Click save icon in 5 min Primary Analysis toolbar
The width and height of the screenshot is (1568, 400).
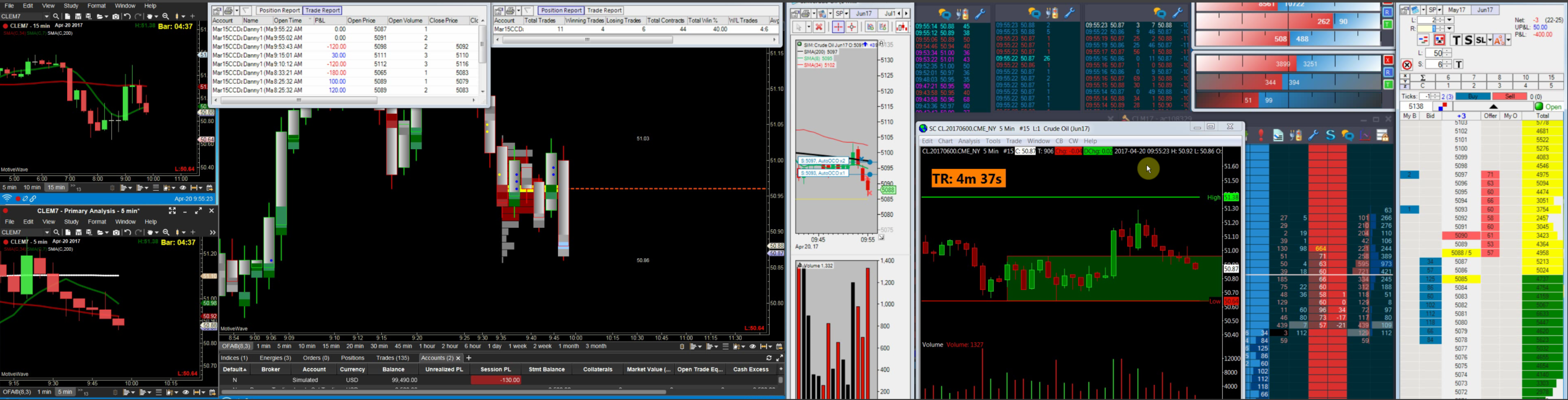coord(79,232)
